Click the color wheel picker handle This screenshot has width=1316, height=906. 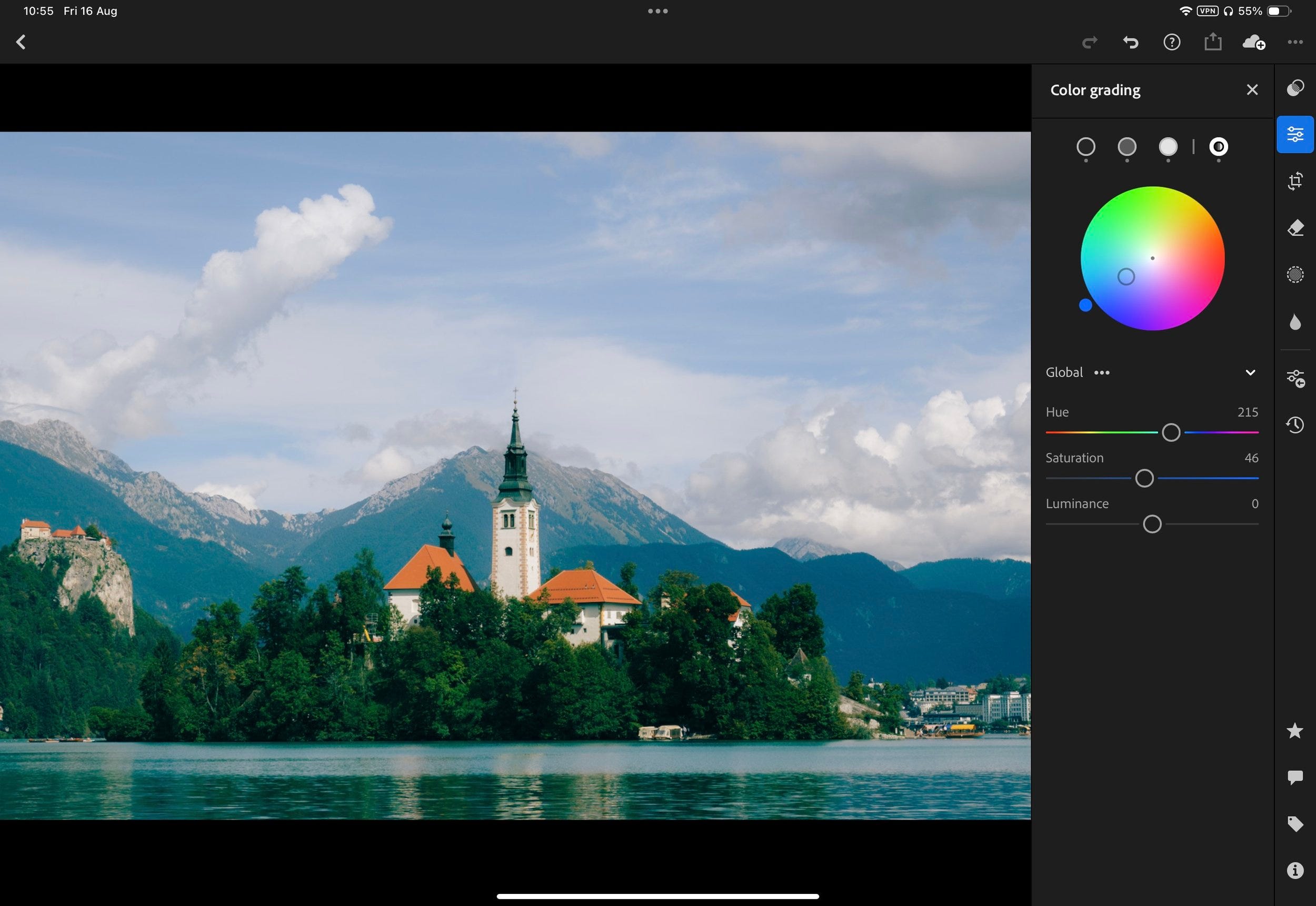point(1126,277)
